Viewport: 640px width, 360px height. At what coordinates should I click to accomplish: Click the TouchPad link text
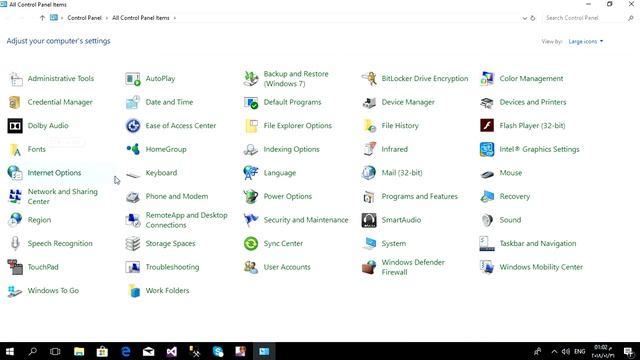43,267
